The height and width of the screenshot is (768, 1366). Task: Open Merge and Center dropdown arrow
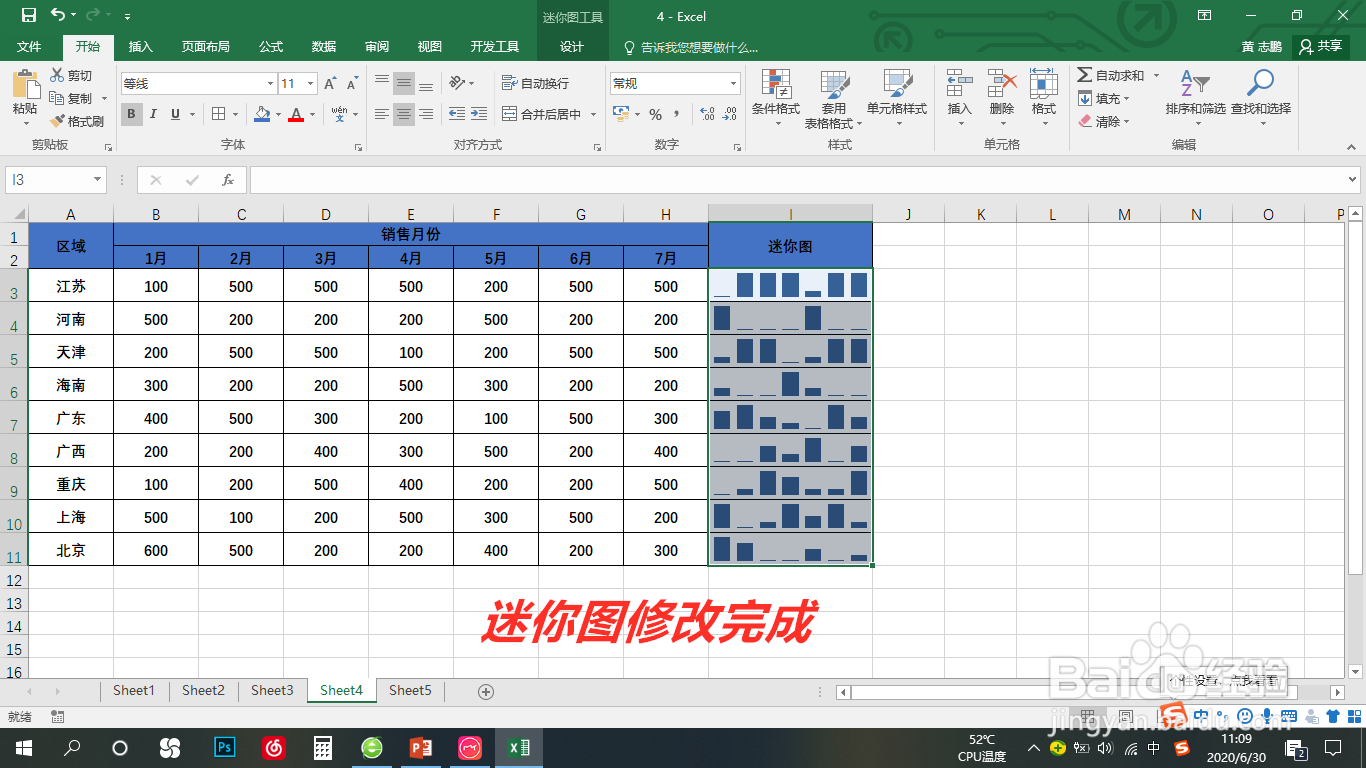[593, 114]
